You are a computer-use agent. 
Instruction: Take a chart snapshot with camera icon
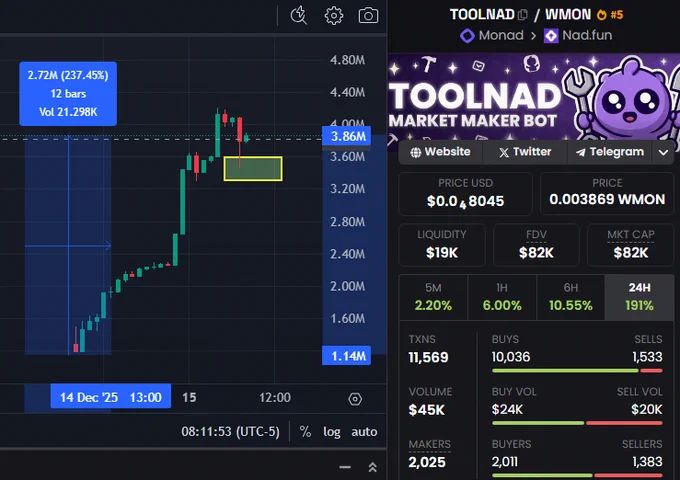point(368,16)
